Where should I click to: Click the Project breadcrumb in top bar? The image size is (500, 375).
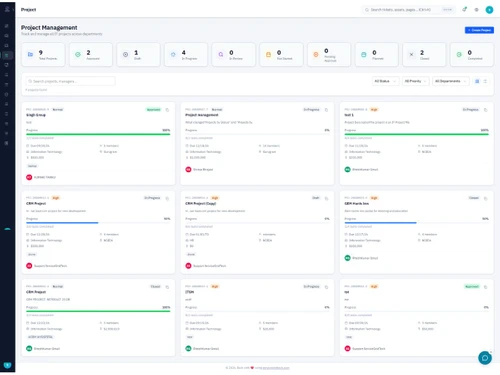28,10
